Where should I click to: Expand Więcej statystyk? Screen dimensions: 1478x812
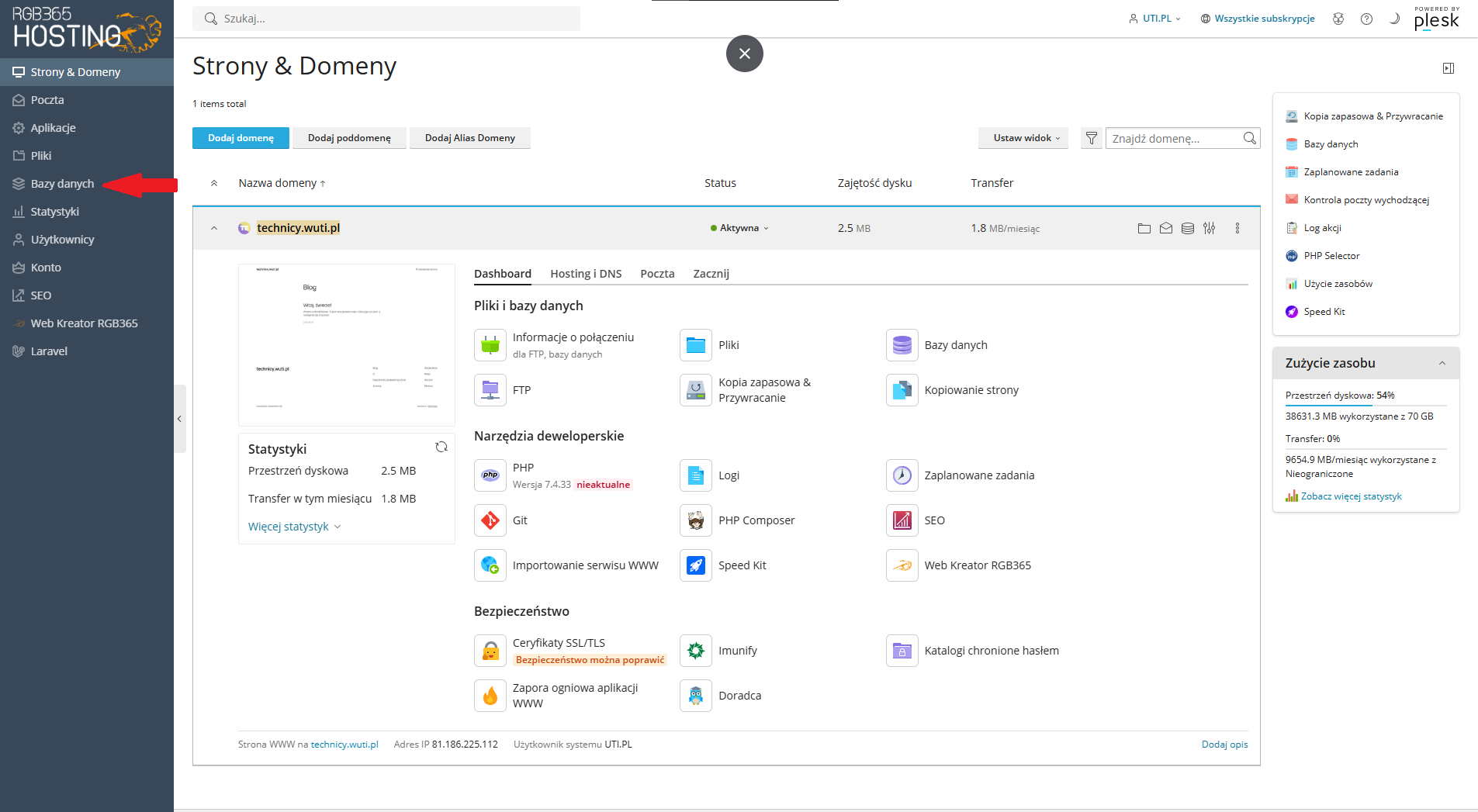(x=295, y=527)
